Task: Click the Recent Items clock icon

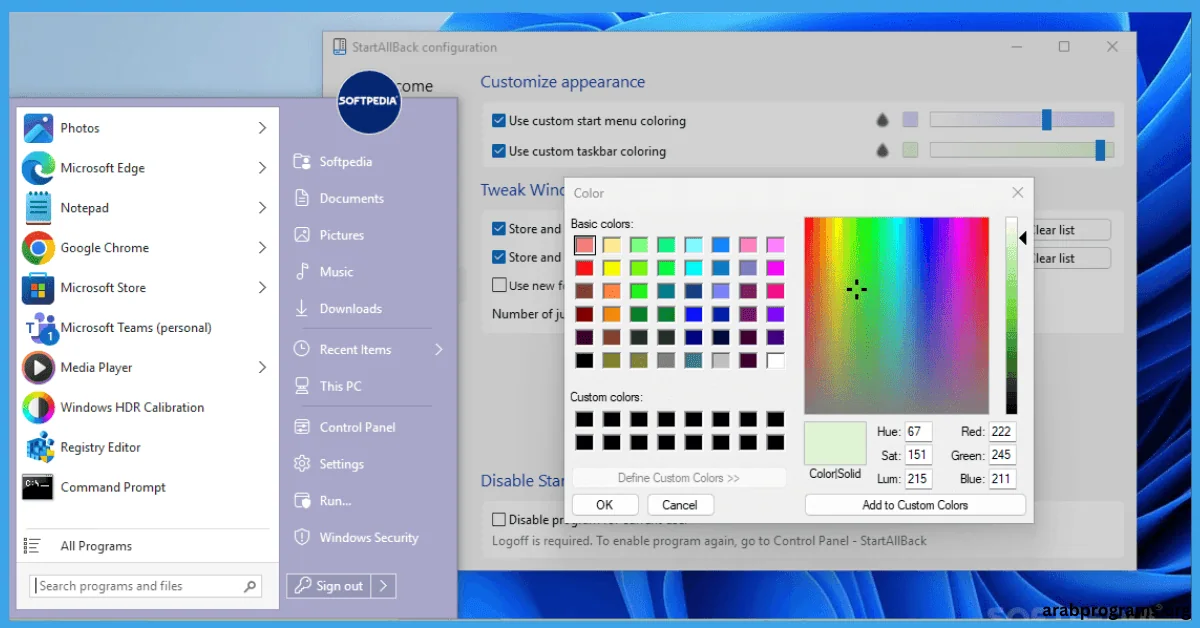Action: (x=301, y=349)
